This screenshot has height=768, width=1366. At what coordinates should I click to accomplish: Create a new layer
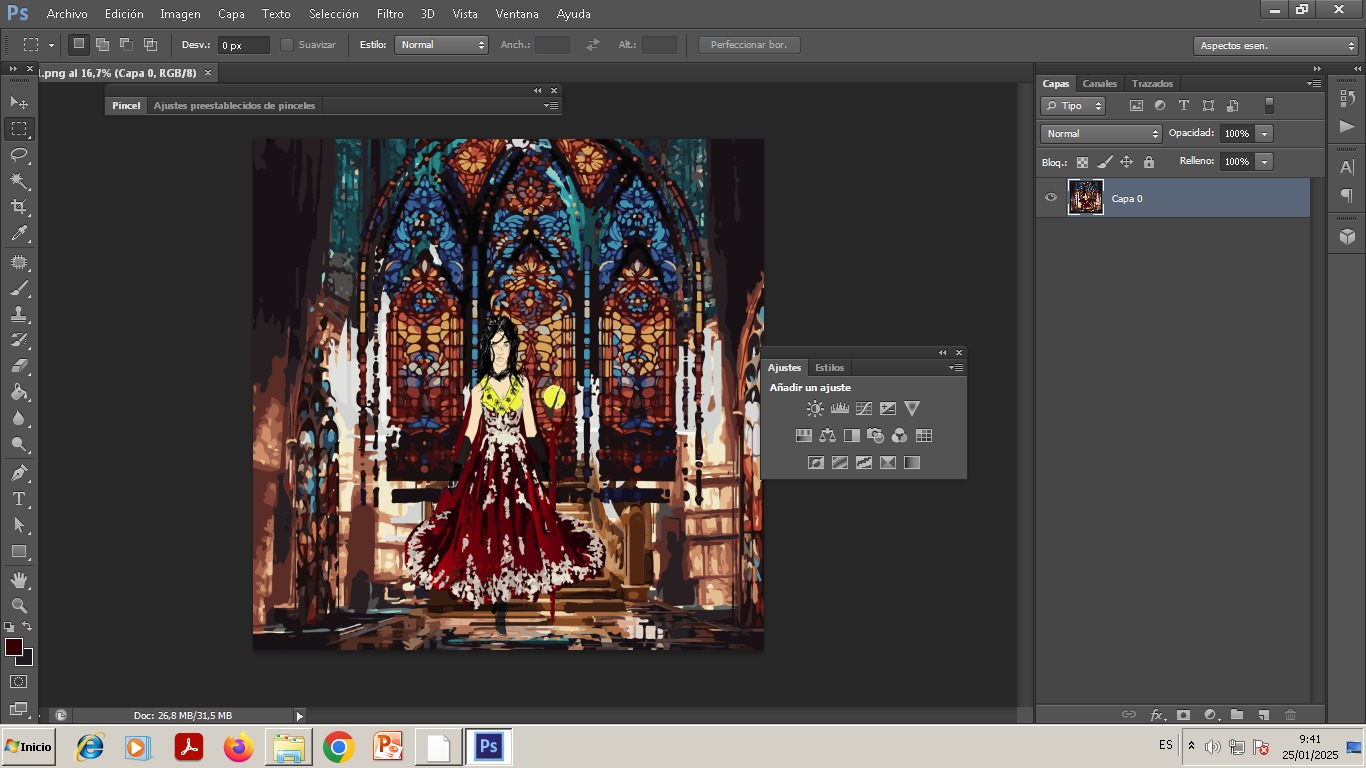1263,715
